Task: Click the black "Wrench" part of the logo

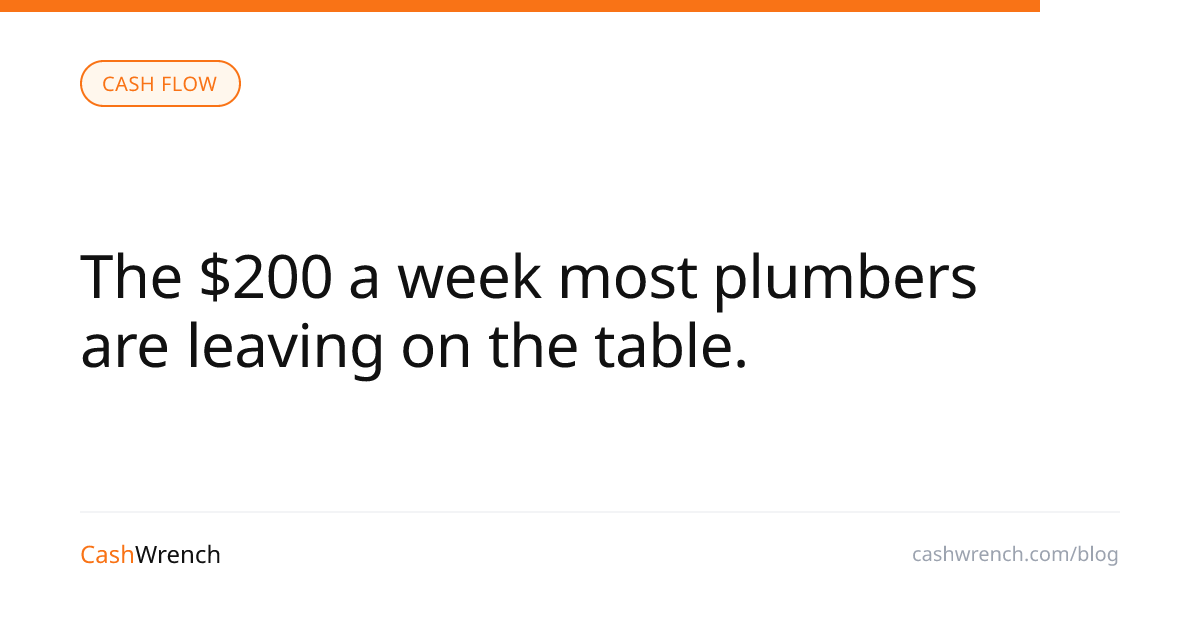Action: pyautogui.click(x=178, y=555)
